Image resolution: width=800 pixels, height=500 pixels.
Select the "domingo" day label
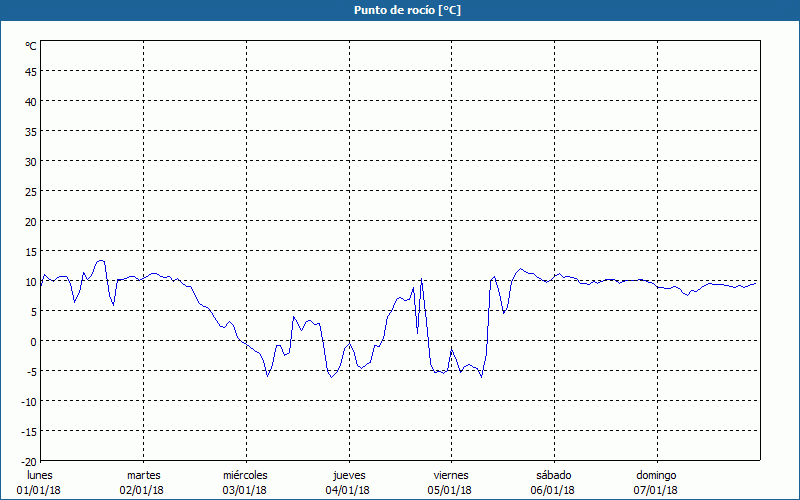tap(656, 475)
